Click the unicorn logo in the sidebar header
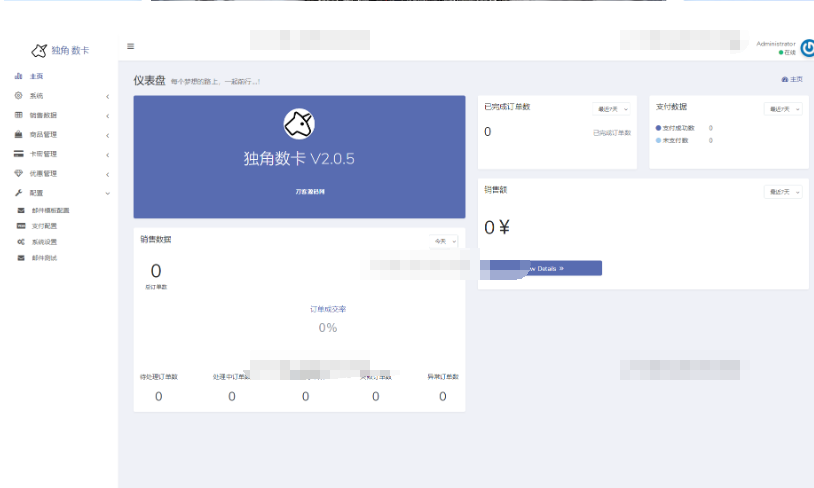Screen dimensions: 814x488 tap(39, 50)
